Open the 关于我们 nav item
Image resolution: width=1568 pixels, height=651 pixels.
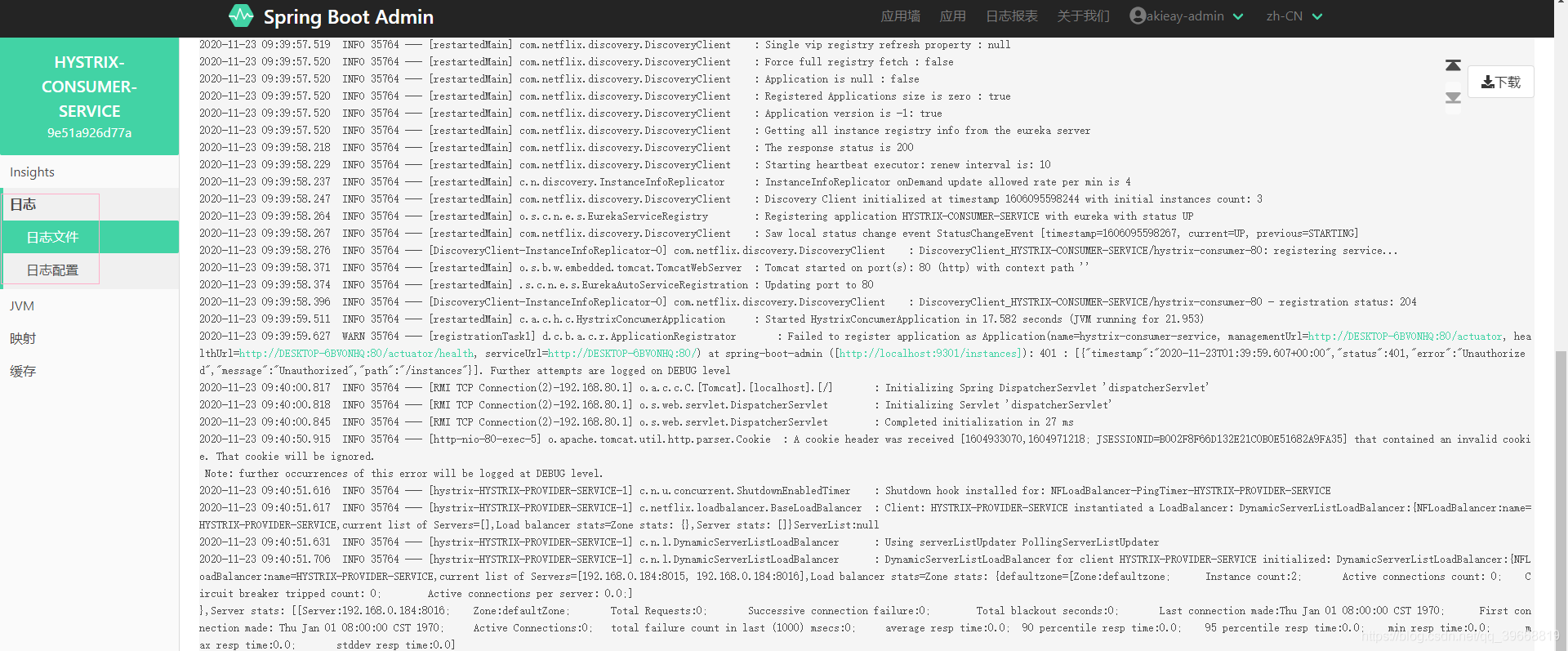(1083, 16)
